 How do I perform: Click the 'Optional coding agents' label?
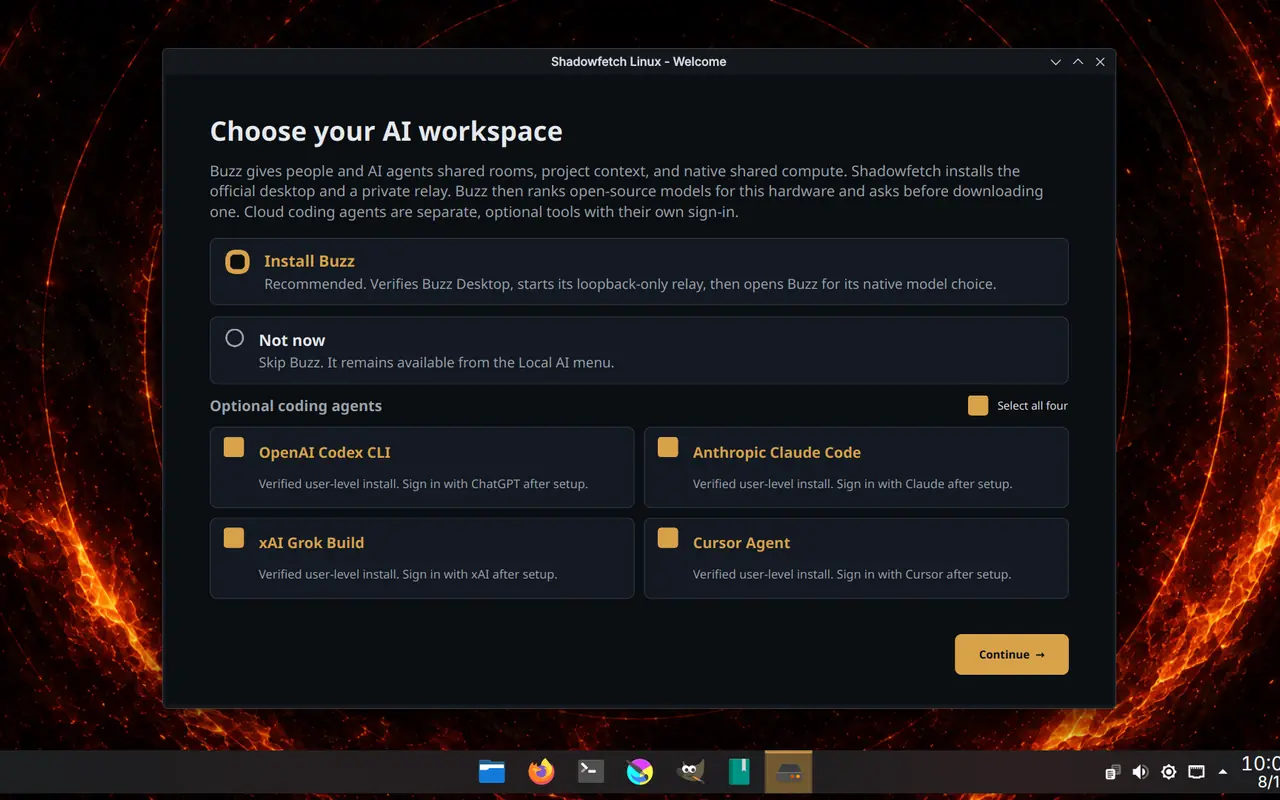296,406
